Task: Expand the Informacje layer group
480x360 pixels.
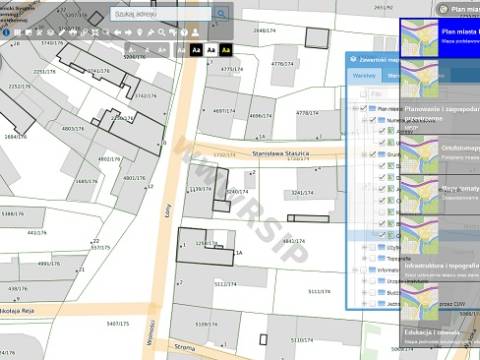Action: (356, 270)
